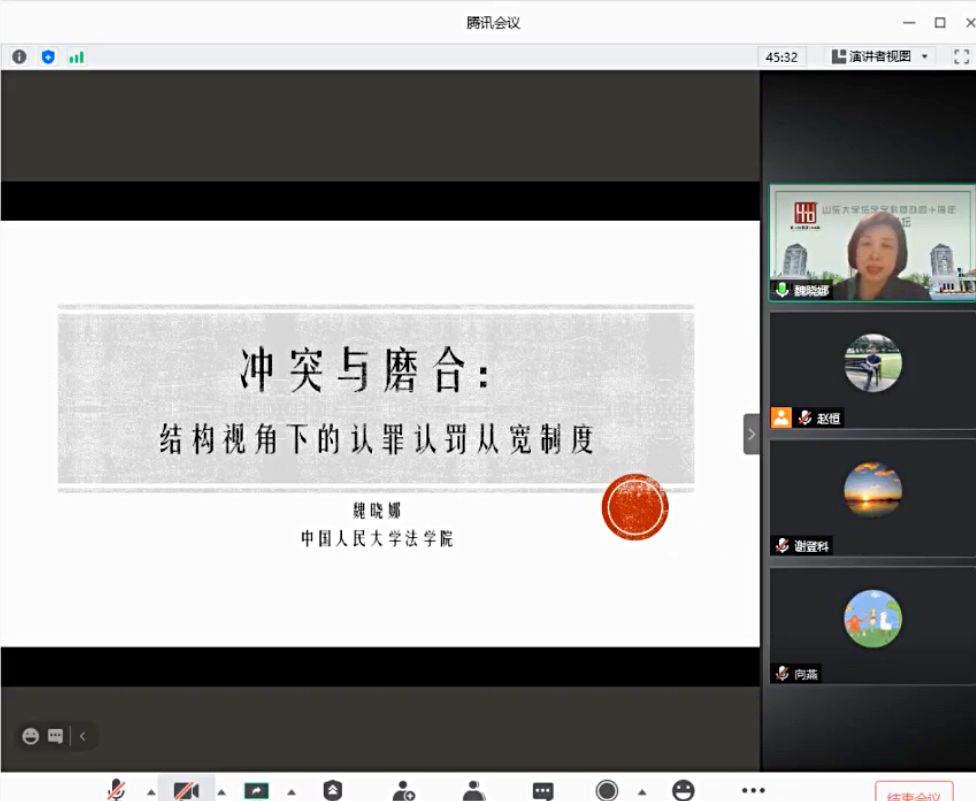Image resolution: width=976 pixels, height=801 pixels.
Task: Toggle fullscreen mode icon
Action: [x=961, y=57]
